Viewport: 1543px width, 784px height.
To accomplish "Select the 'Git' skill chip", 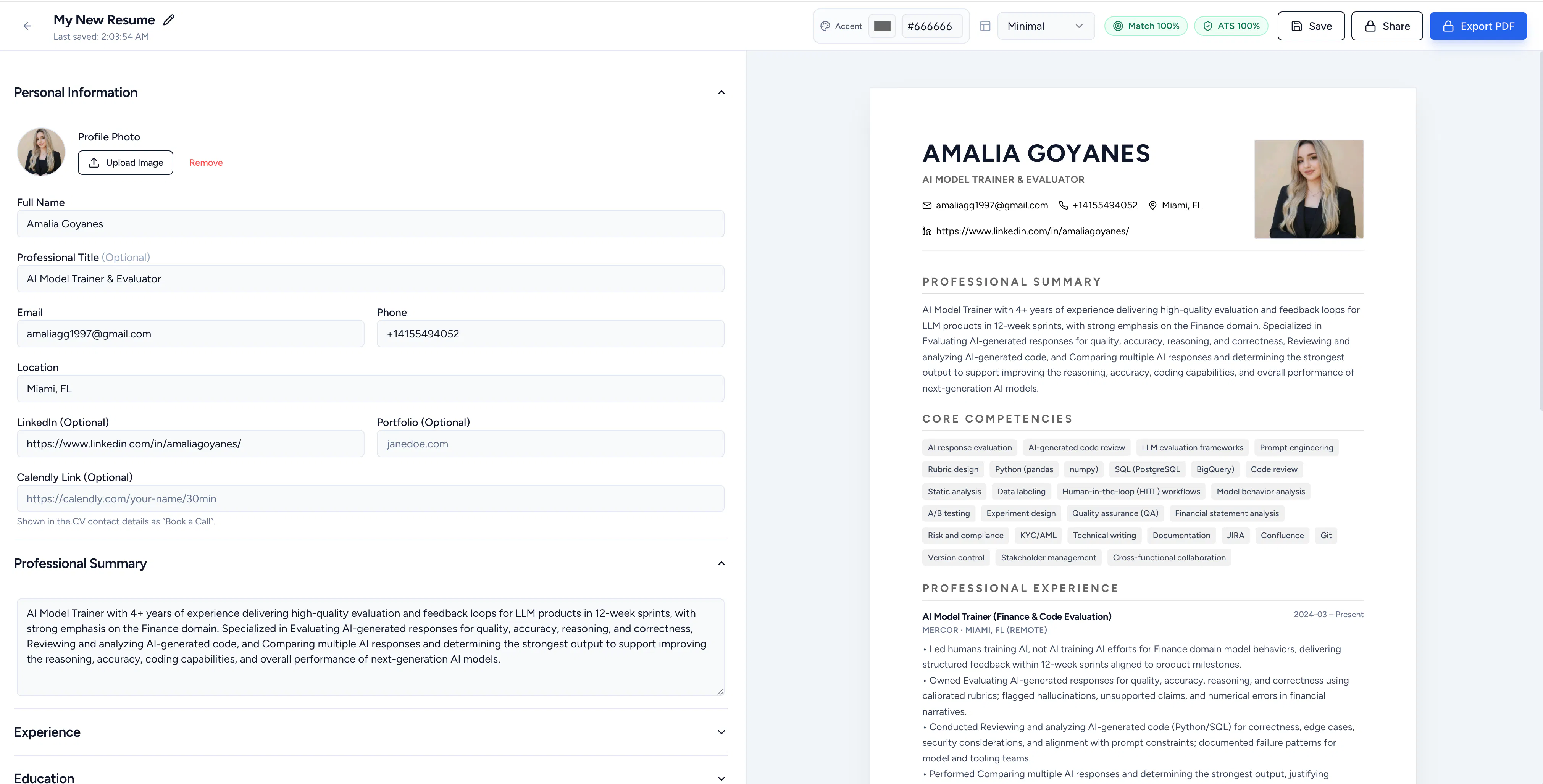I will click(x=1325, y=536).
